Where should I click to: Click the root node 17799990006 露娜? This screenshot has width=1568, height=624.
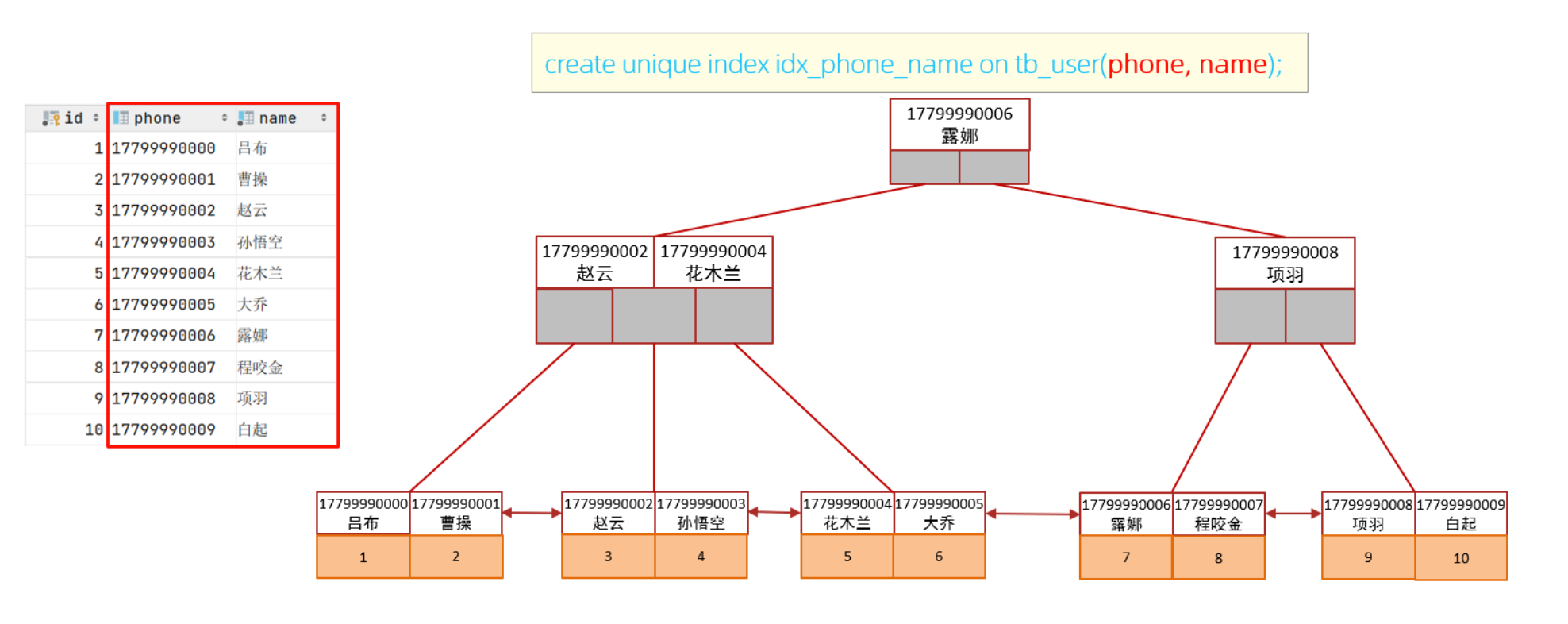pos(959,125)
